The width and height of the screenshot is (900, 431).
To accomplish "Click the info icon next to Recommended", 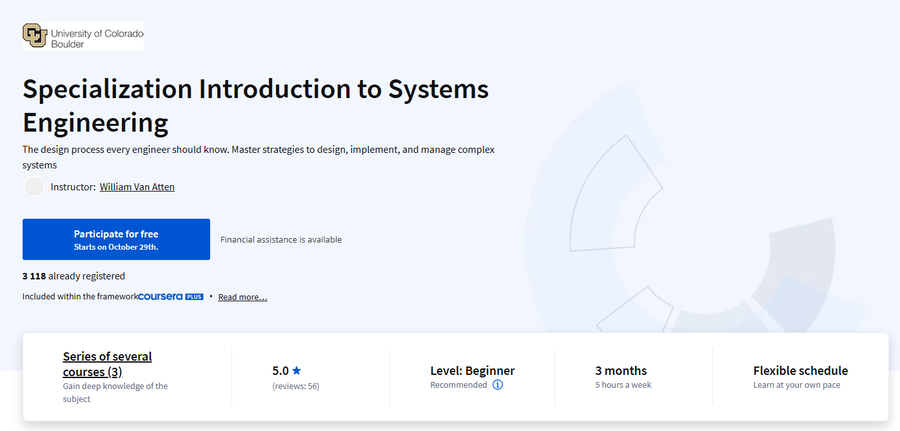I will (x=498, y=385).
